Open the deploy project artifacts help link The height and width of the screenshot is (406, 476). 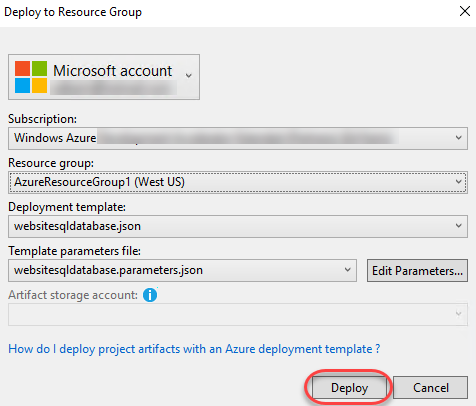point(194,349)
